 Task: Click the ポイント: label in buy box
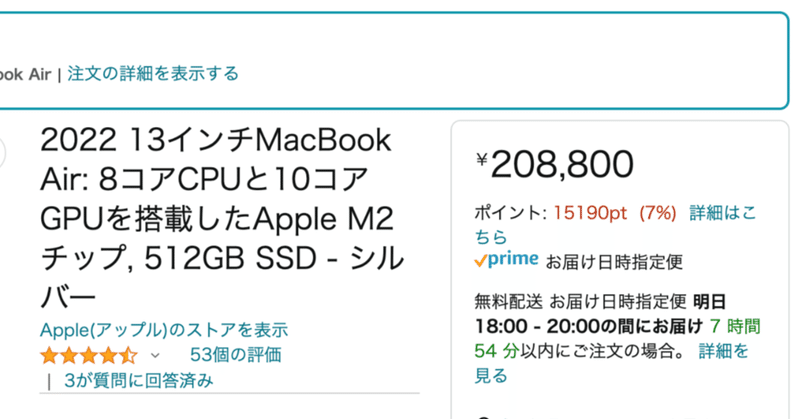(510, 213)
